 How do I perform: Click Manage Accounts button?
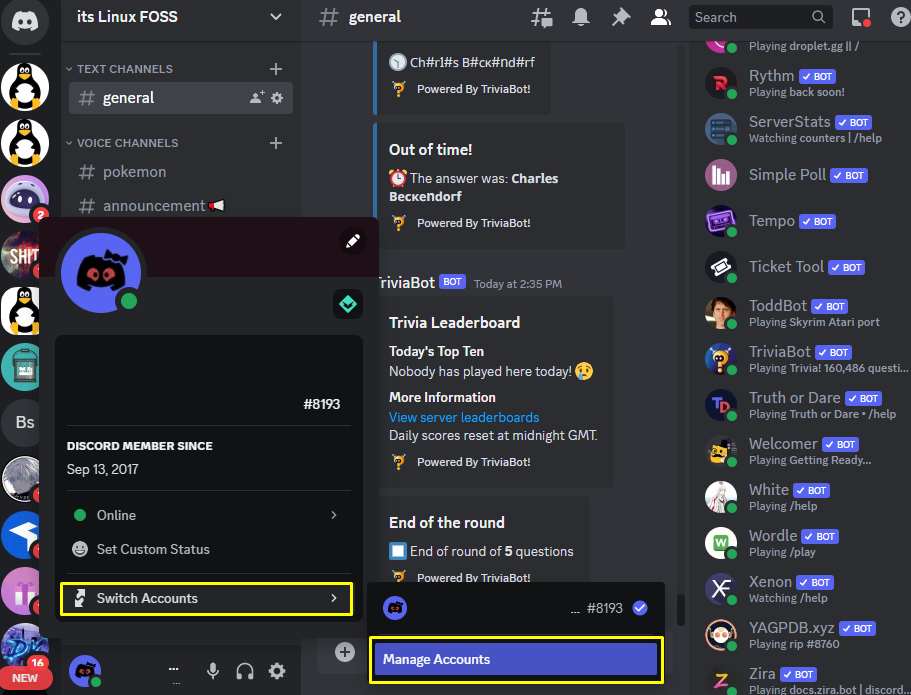pos(516,660)
